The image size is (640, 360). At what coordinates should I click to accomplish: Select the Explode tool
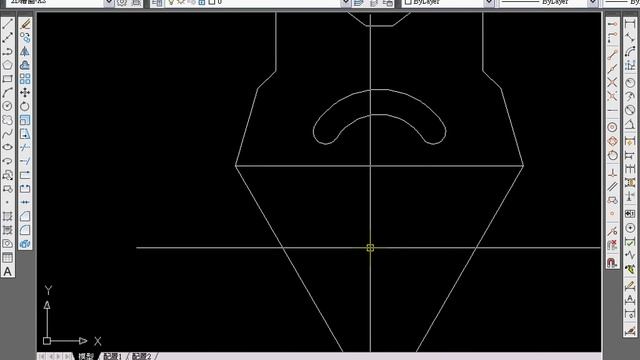pyautogui.click(x=25, y=244)
